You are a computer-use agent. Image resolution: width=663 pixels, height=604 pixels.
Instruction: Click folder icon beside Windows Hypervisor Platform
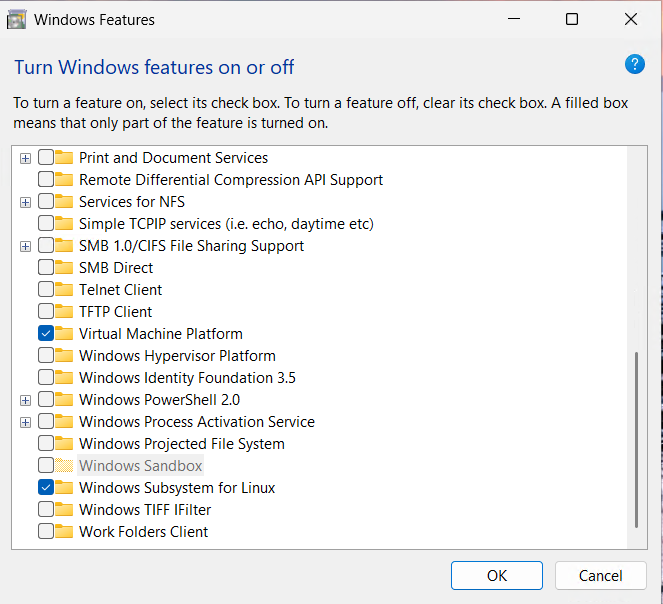(x=65, y=356)
